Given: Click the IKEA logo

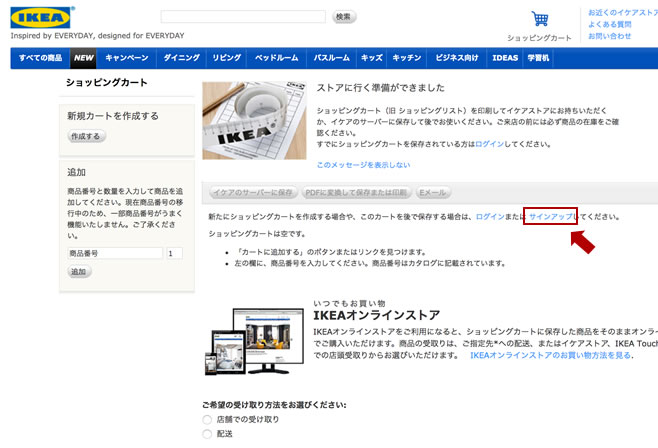Looking at the screenshot, I should pos(40,17).
